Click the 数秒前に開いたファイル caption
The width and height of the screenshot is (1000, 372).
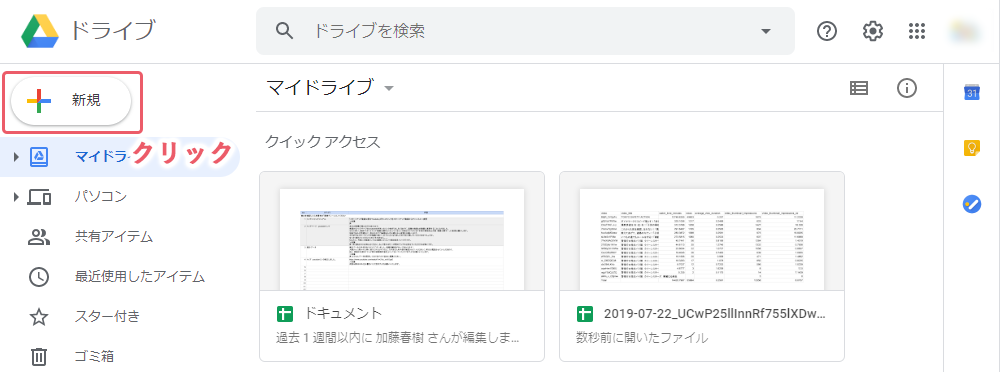[x=642, y=337]
